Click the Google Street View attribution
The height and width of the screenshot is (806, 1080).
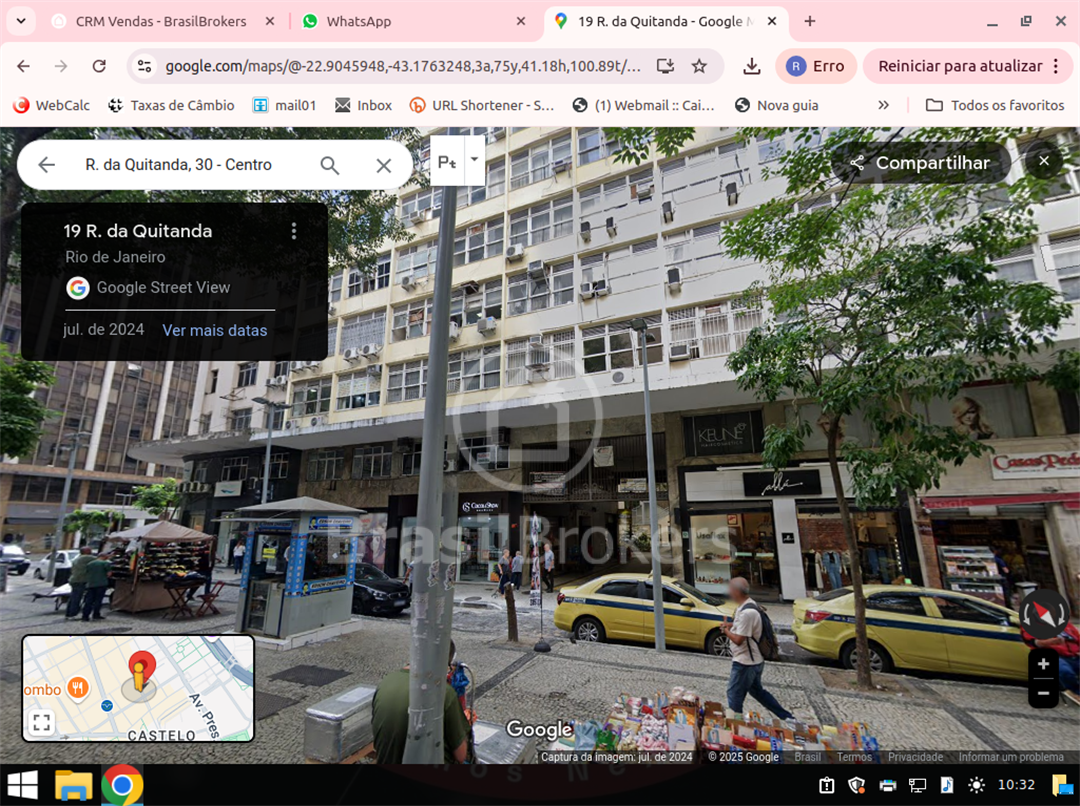pos(149,287)
